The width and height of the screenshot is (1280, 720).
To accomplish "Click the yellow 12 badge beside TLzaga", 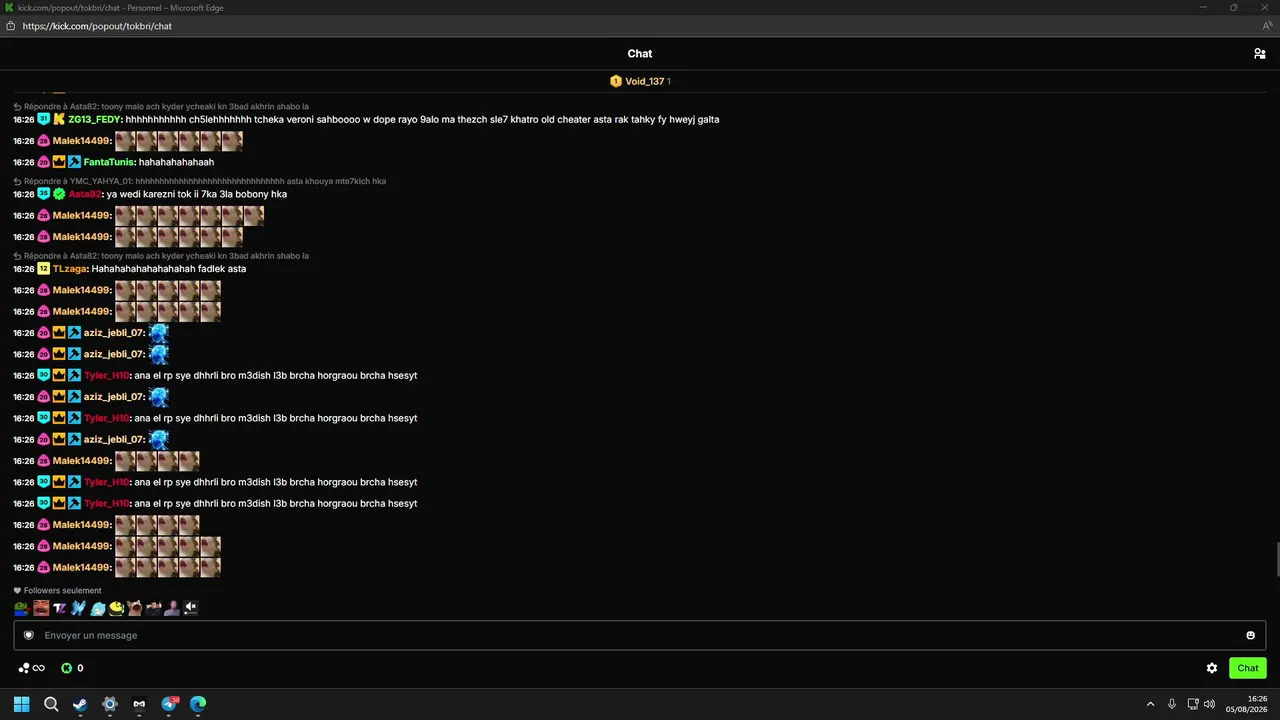I will 44,269.
